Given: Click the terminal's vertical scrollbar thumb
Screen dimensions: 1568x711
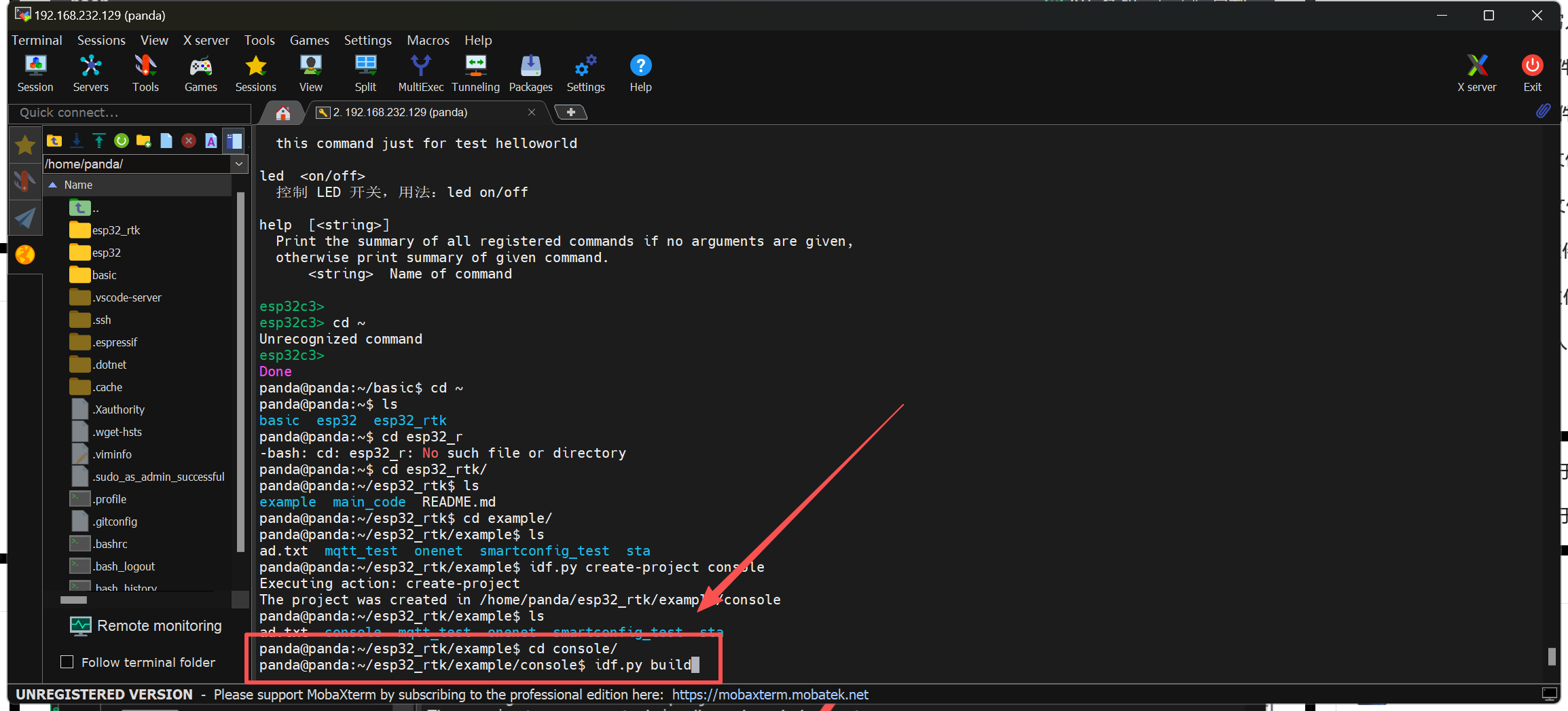Looking at the screenshot, I should click(1551, 657).
